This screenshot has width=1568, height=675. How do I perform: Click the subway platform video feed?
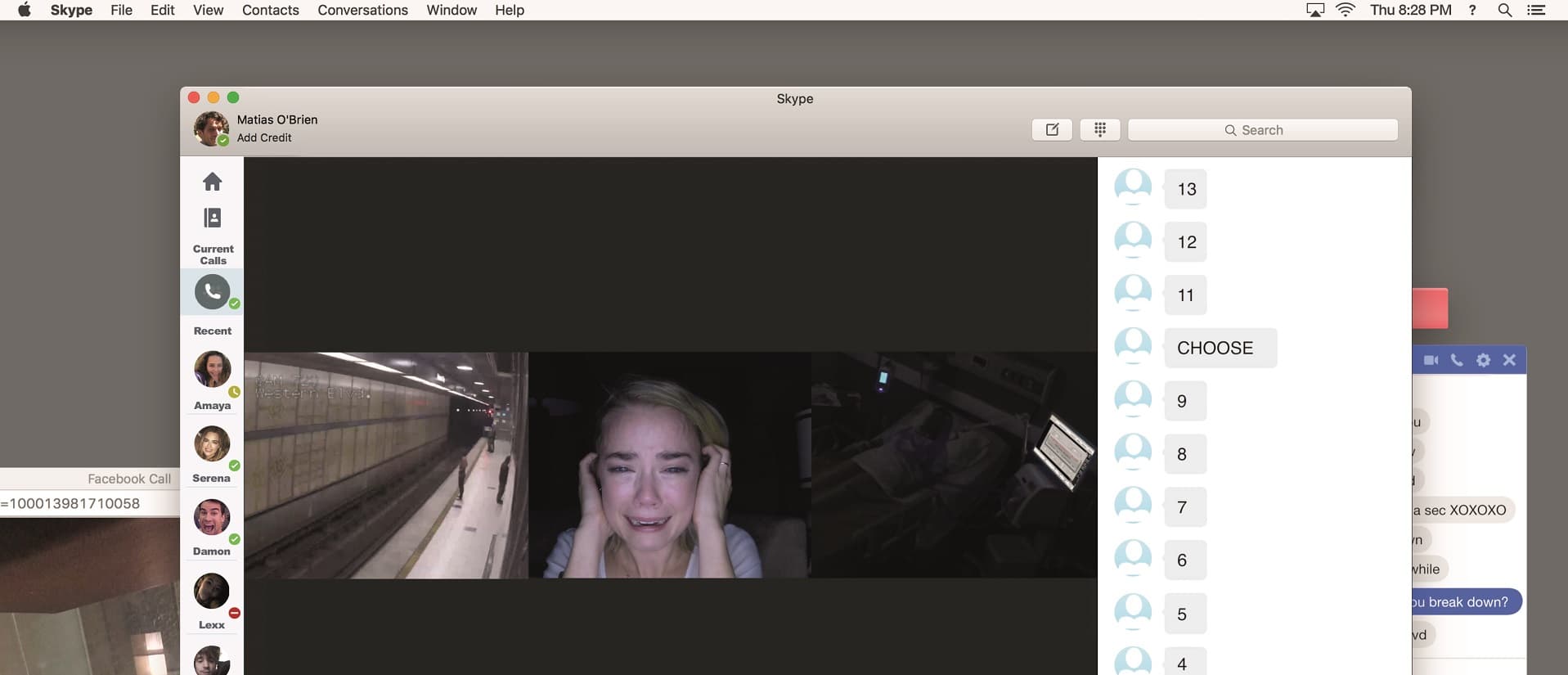[x=386, y=465]
